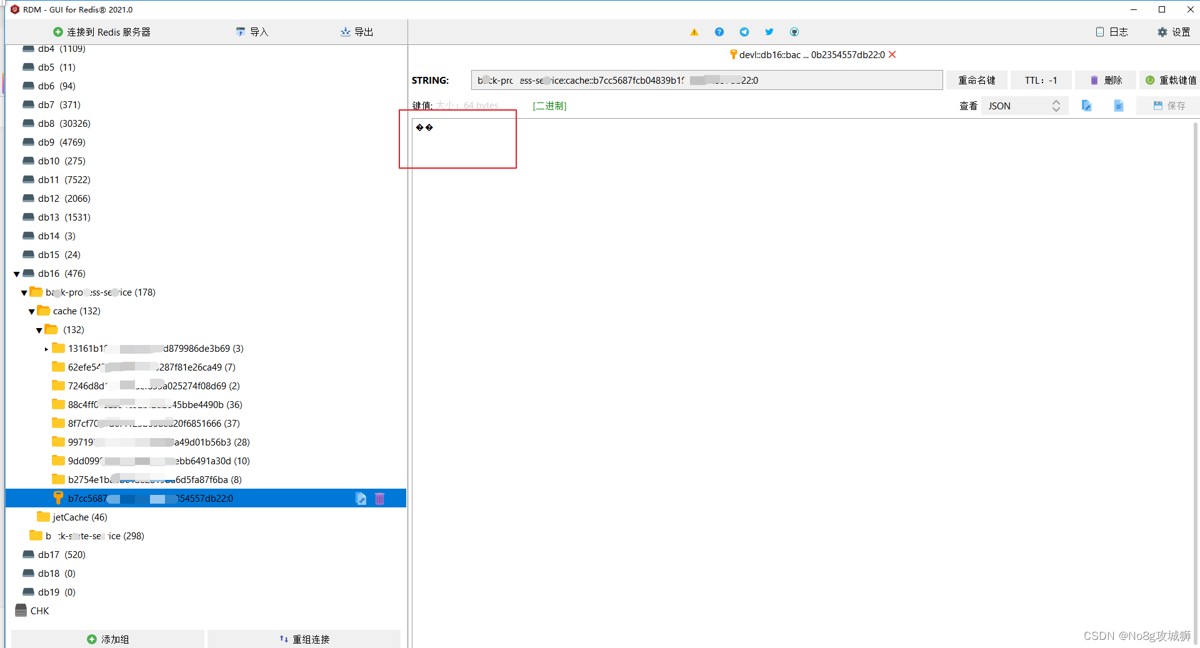
Task: Open the import (导入) option
Action: click(252, 32)
